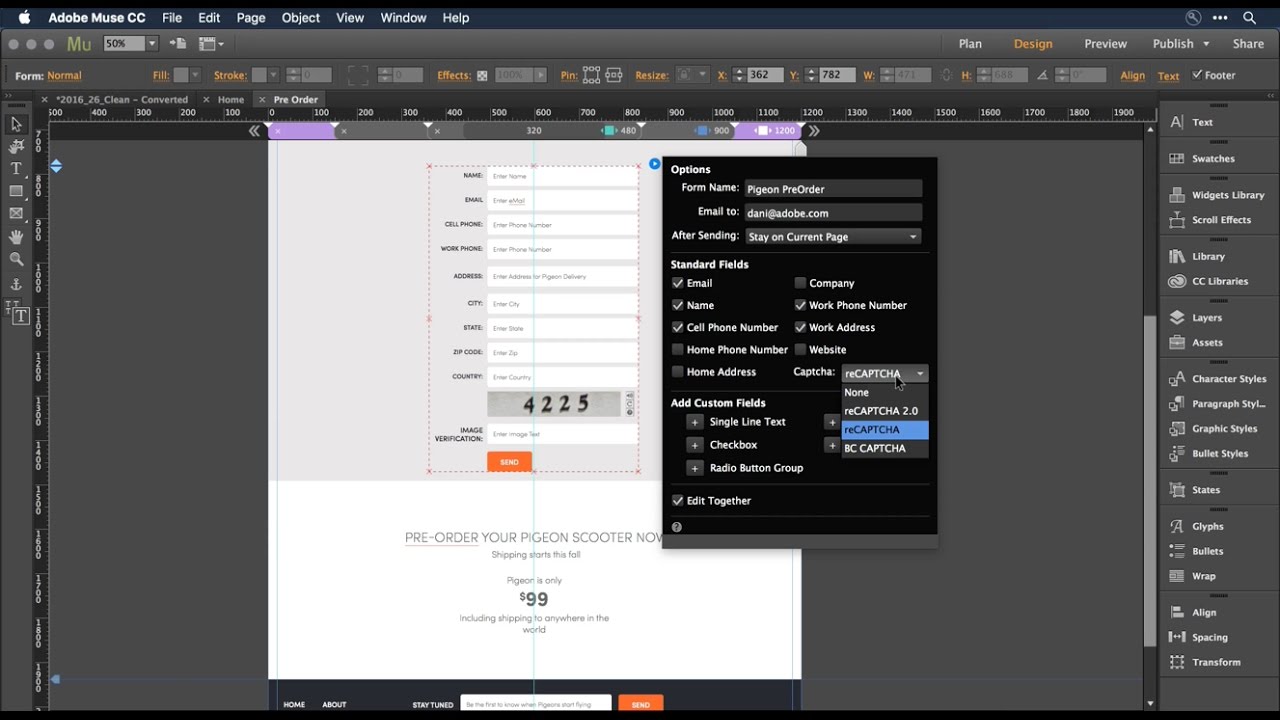This screenshot has height=720, width=1280.
Task: Click the Form Name input field
Action: (x=833, y=189)
